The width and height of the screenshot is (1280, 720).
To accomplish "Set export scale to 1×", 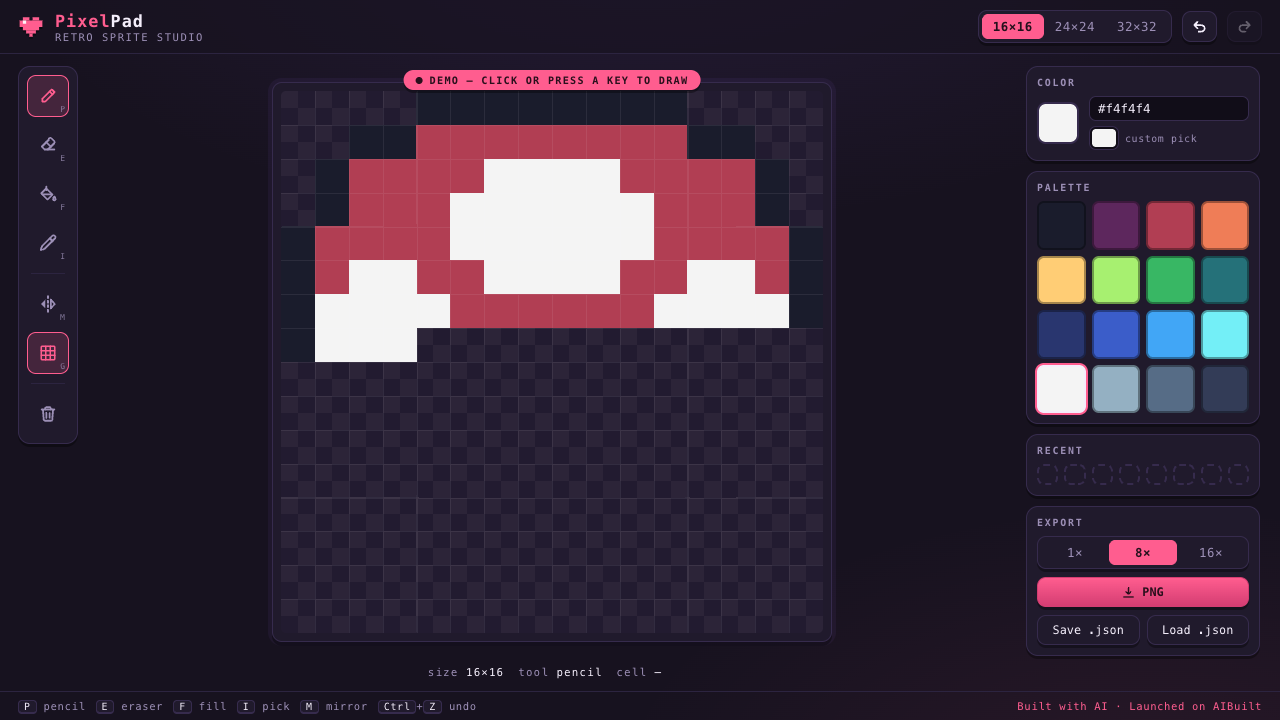I will [1074, 553].
